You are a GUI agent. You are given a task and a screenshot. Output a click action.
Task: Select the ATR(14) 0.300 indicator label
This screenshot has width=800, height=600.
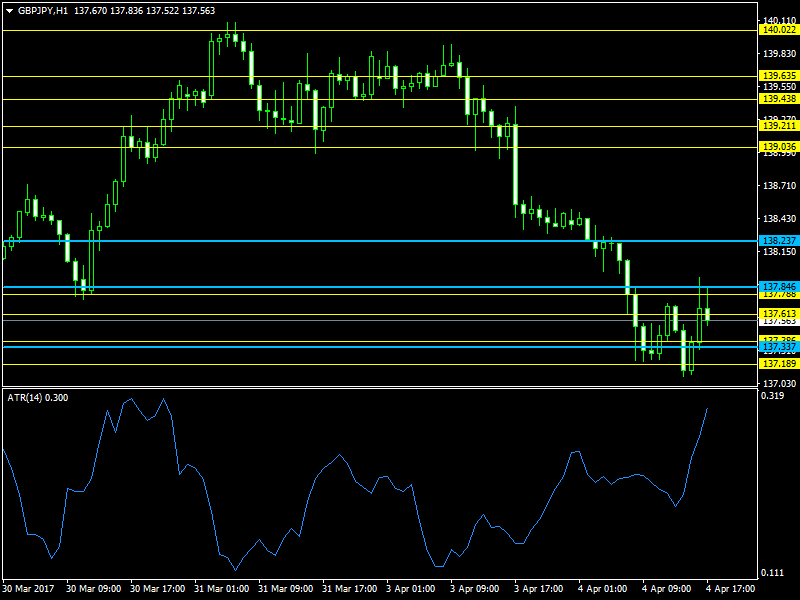(38, 398)
